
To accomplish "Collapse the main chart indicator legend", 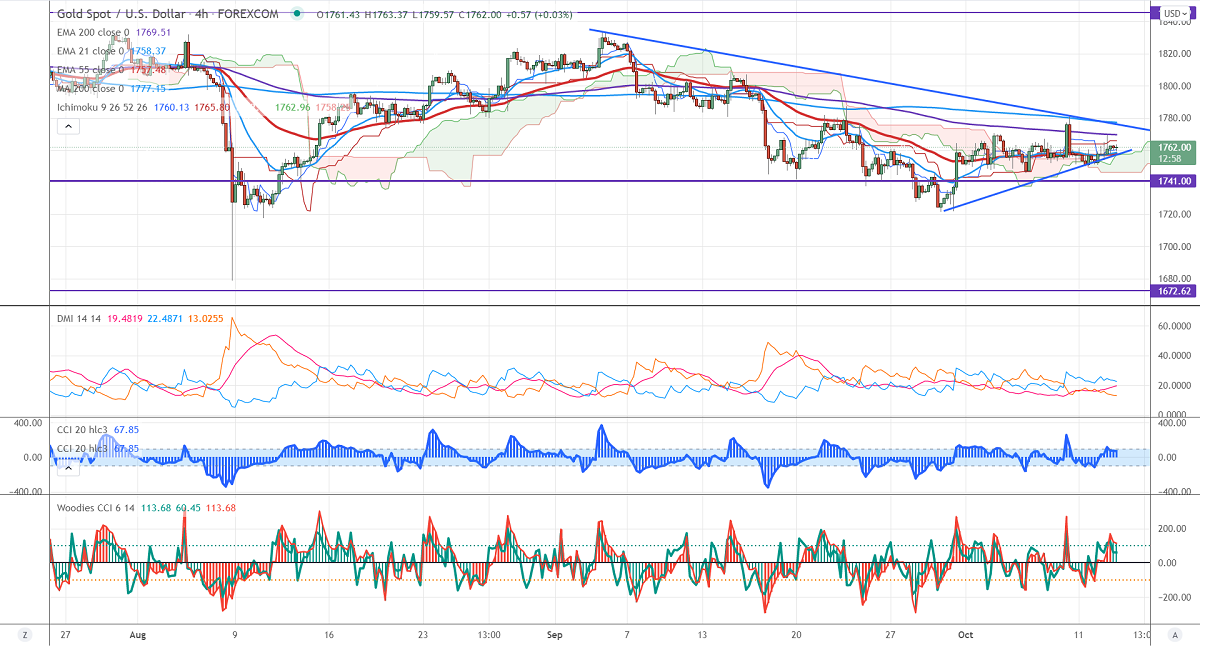I will (x=68, y=126).
